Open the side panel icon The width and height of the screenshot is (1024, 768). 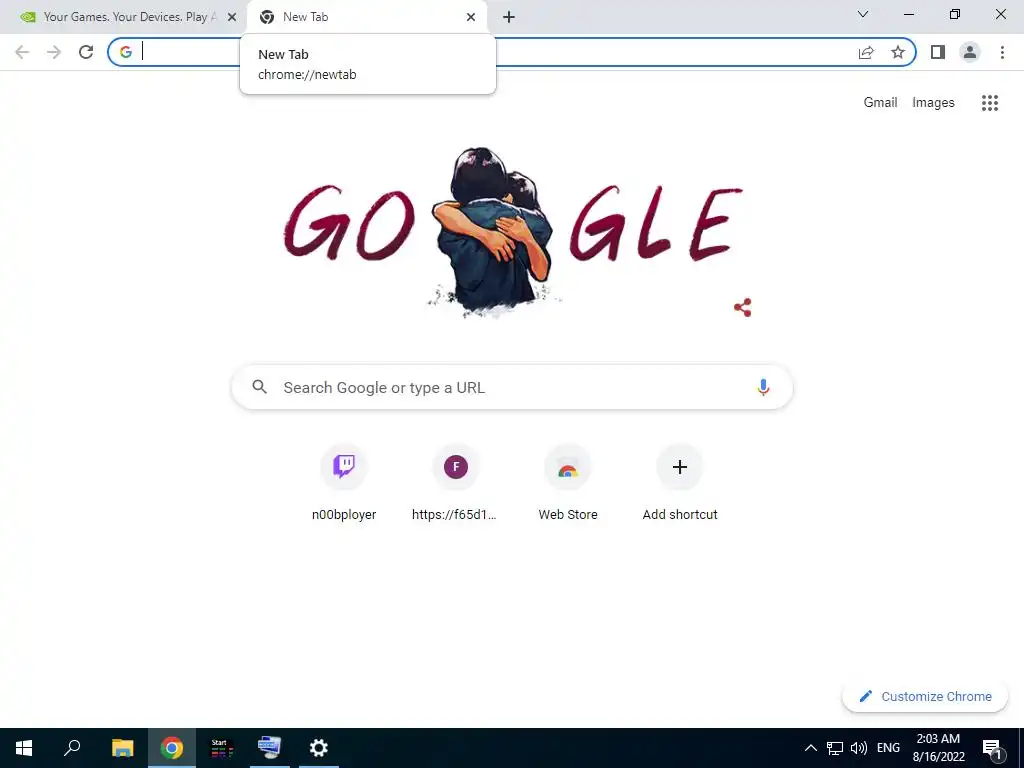938,52
